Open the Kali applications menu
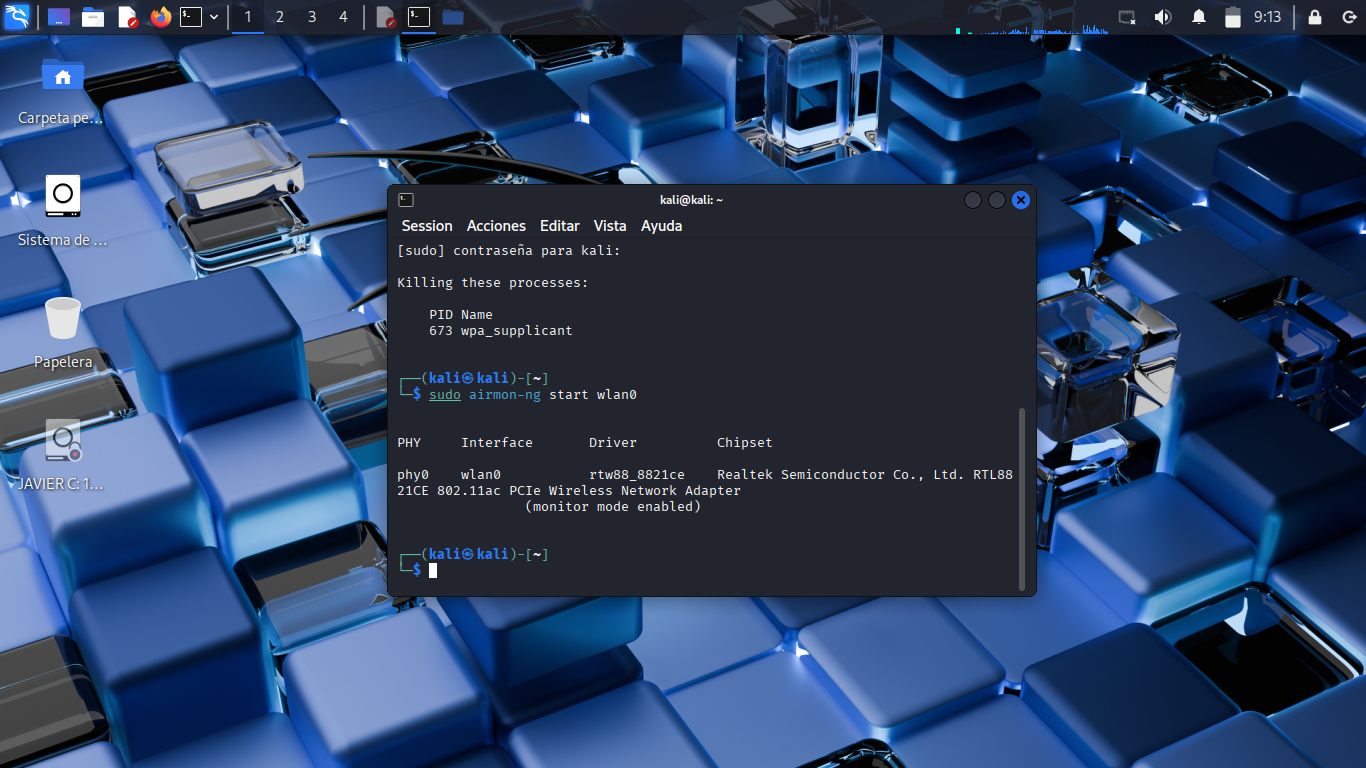The image size is (1366, 768). (x=17, y=17)
